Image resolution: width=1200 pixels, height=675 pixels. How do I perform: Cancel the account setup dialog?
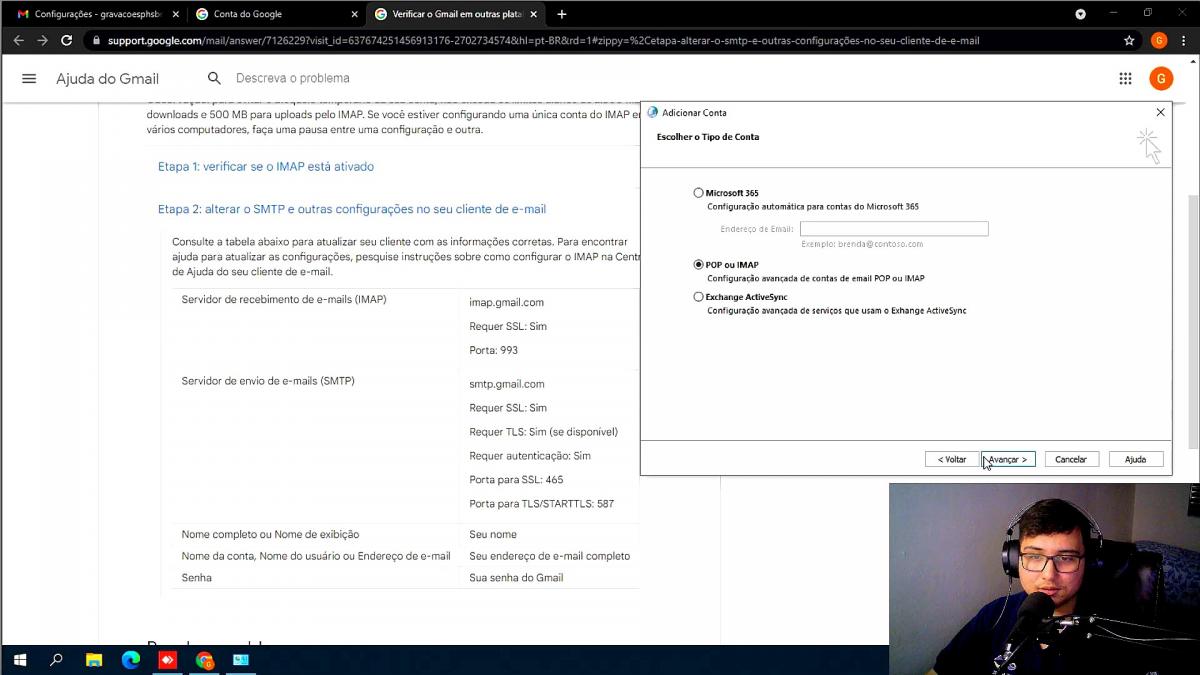point(1071,459)
